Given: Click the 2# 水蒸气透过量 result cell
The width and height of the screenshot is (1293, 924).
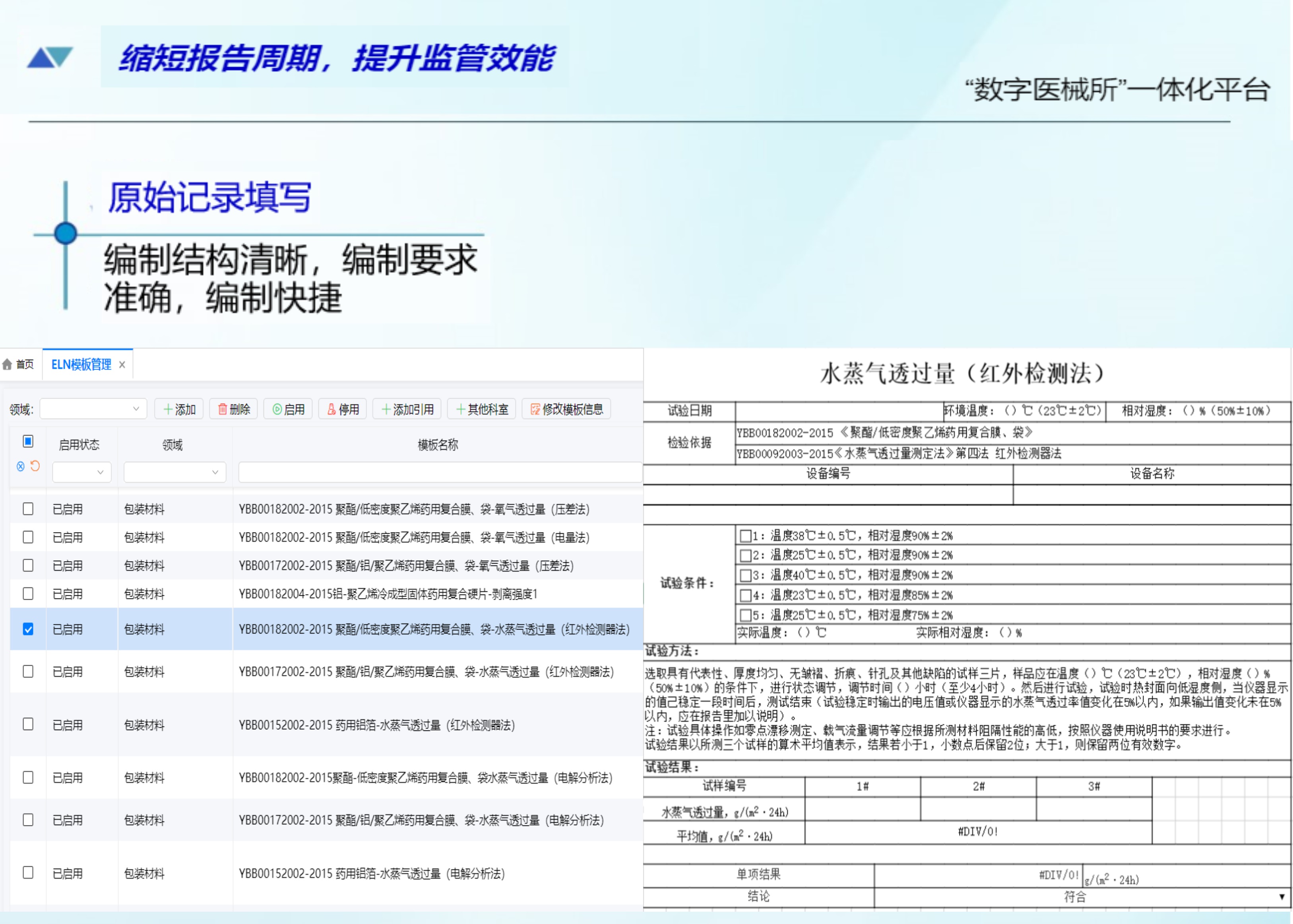Looking at the screenshot, I should coord(978,810).
